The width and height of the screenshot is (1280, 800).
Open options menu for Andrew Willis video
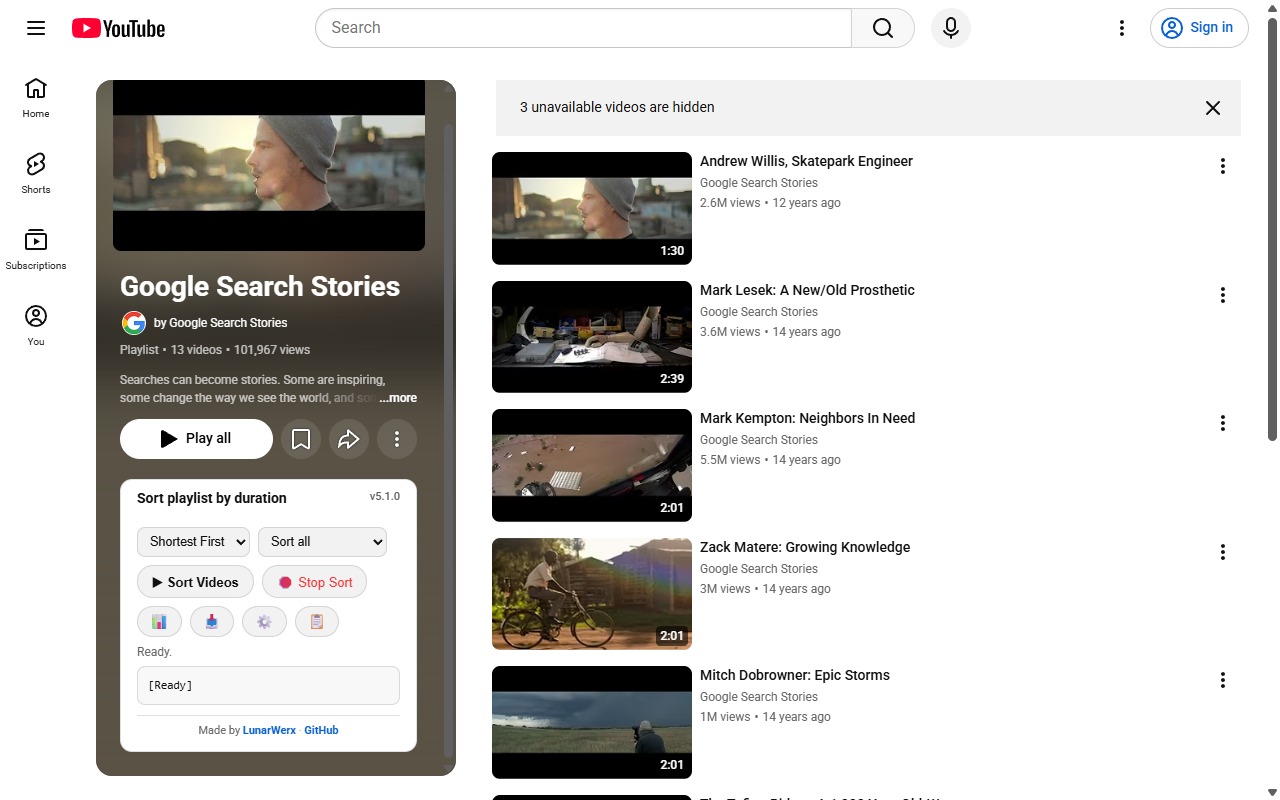point(1222,166)
